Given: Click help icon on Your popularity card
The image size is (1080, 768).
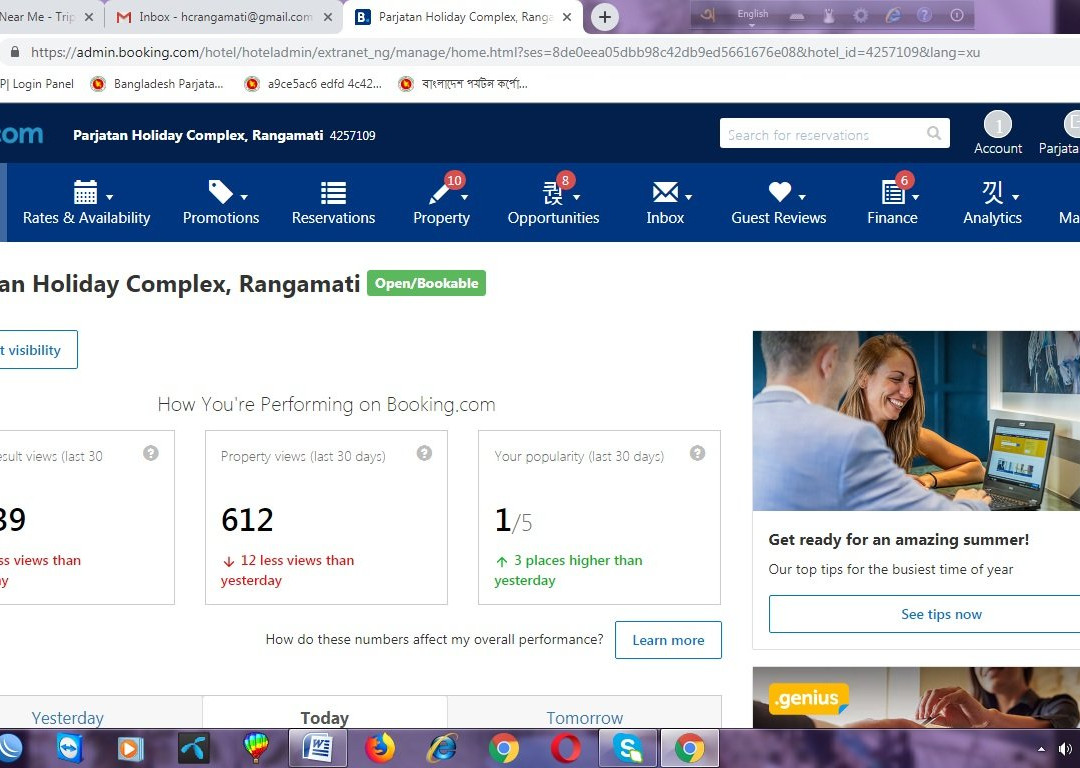Looking at the screenshot, I should [697, 453].
